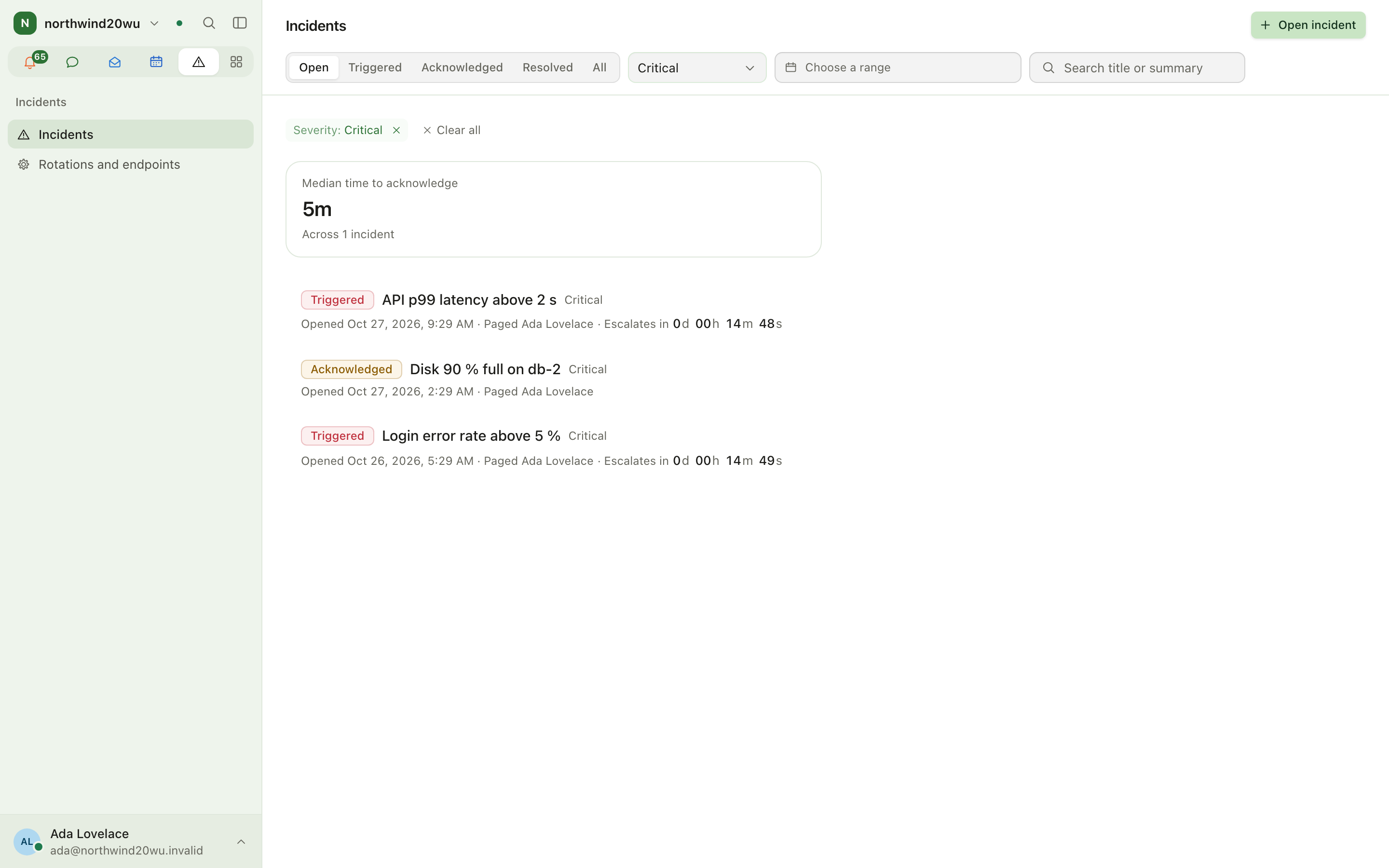Click the Incidents page heading
The height and width of the screenshot is (868, 1389).
(316, 26)
